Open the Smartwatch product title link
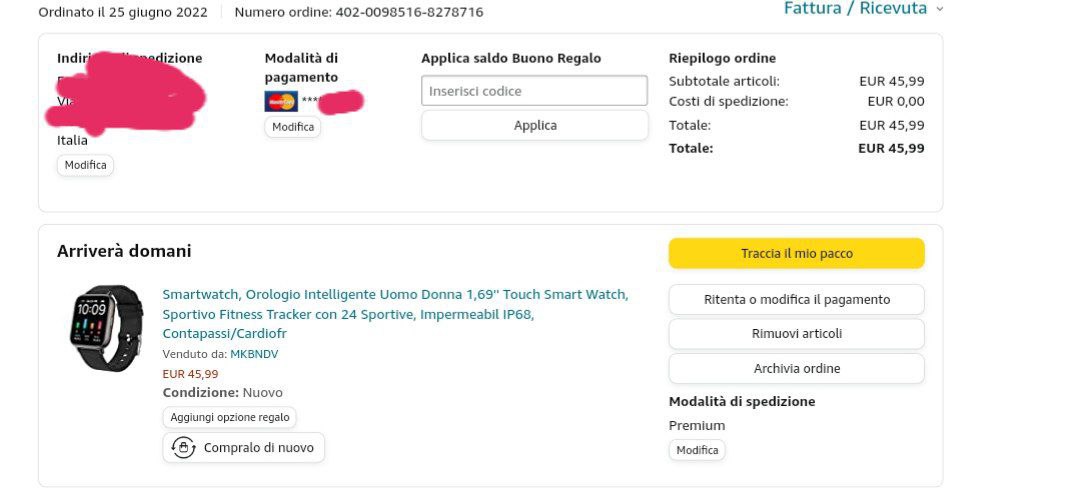The width and height of the screenshot is (1080, 488). pos(395,314)
